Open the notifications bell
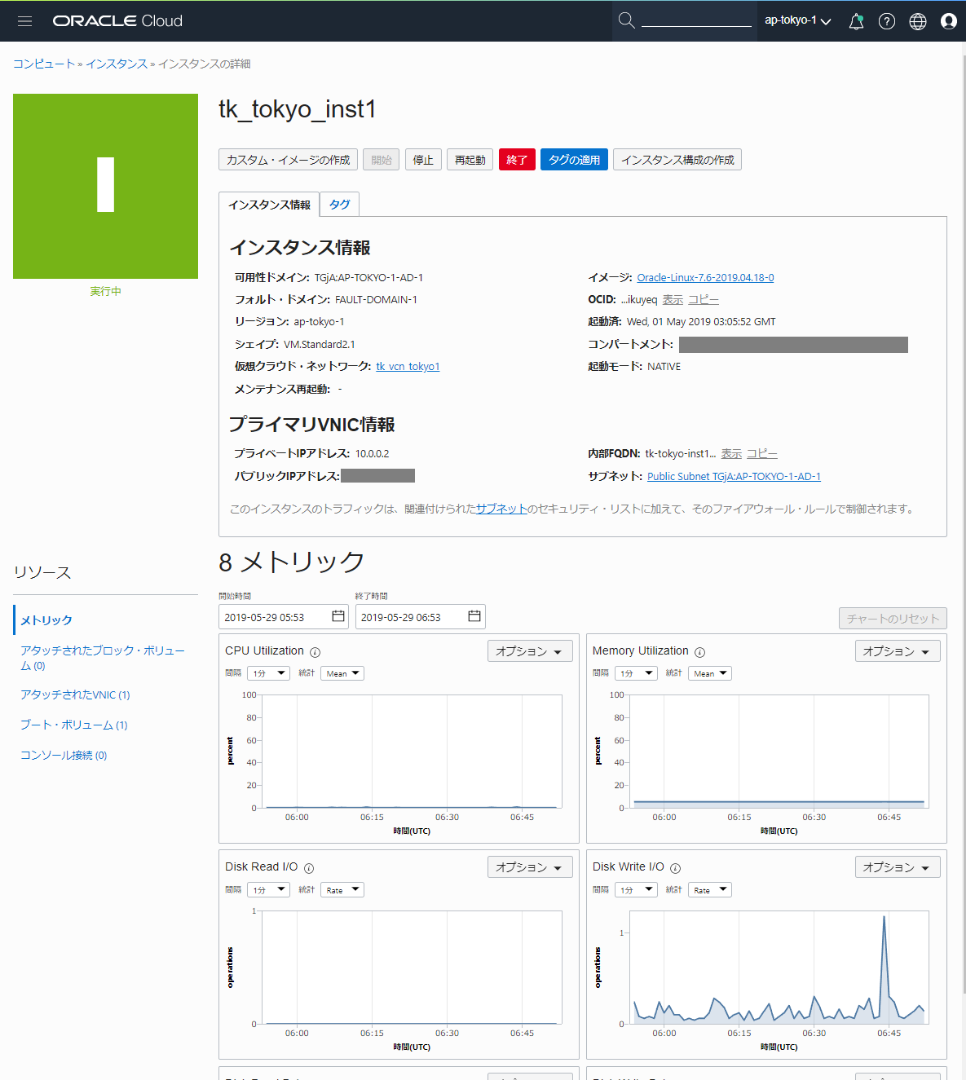The height and width of the screenshot is (1080, 966). pyautogui.click(x=855, y=20)
